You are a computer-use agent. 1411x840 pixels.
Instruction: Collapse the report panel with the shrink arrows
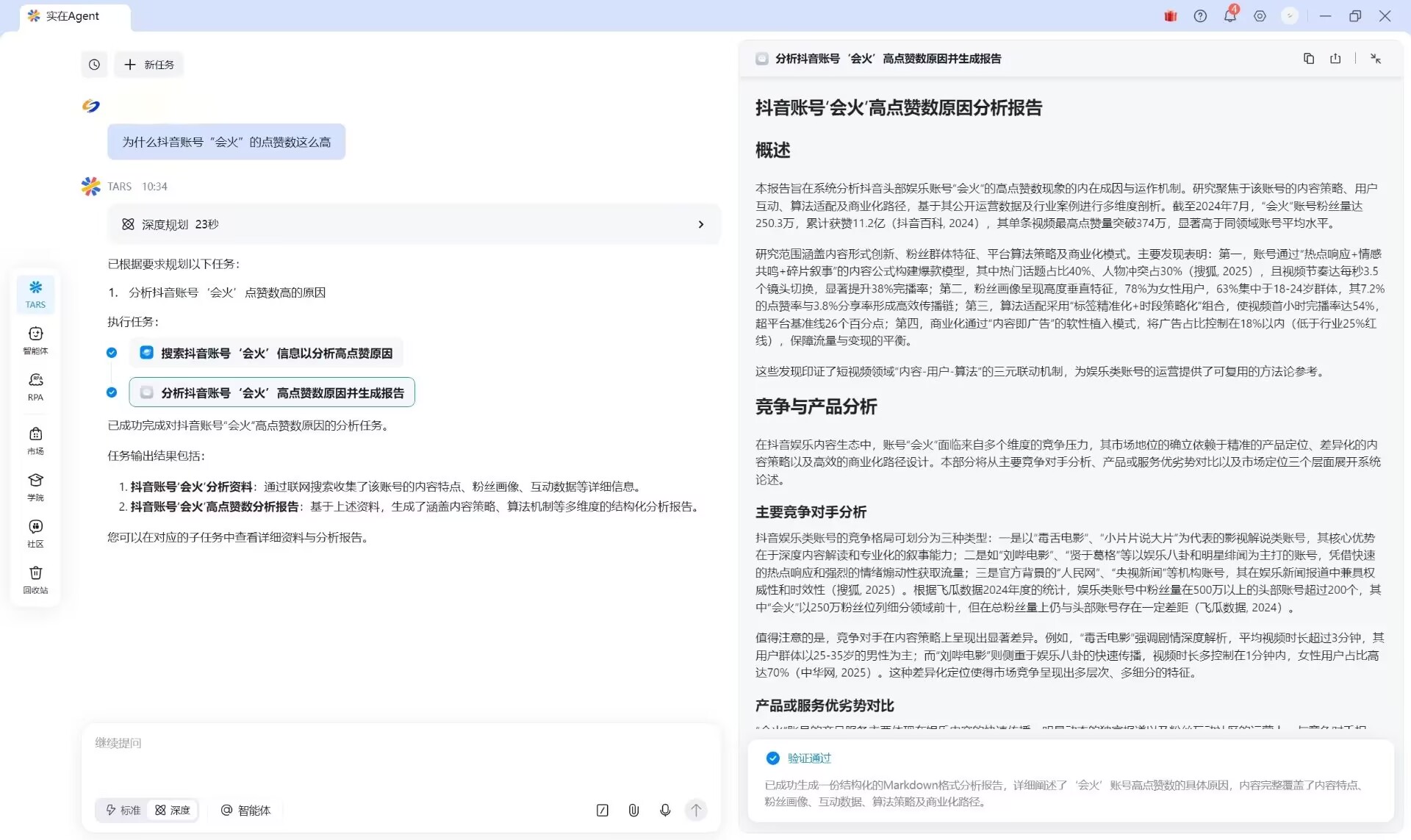[x=1375, y=58]
